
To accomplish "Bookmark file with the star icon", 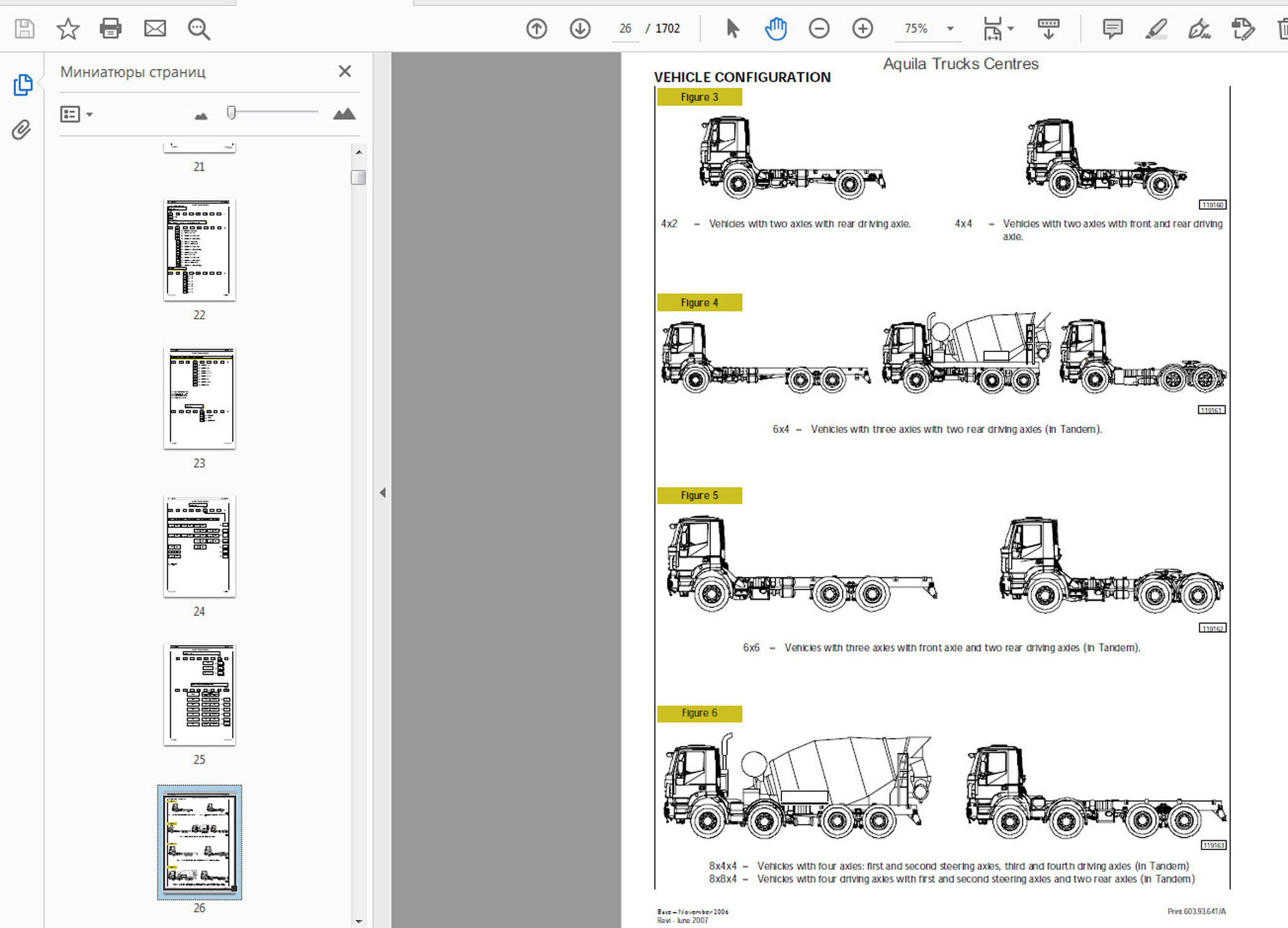I will coord(68,28).
